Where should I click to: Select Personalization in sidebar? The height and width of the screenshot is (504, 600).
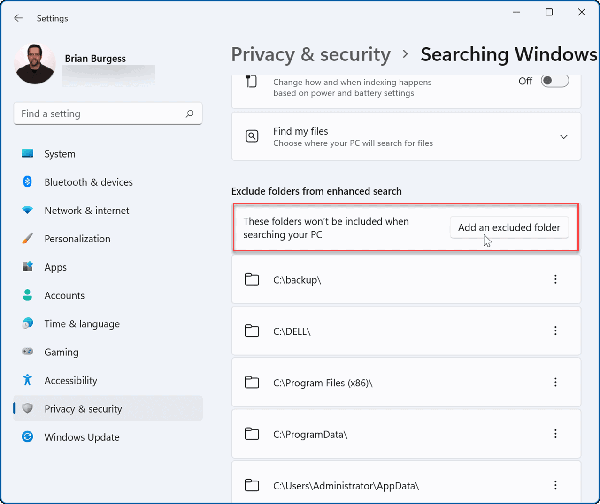(108, 239)
